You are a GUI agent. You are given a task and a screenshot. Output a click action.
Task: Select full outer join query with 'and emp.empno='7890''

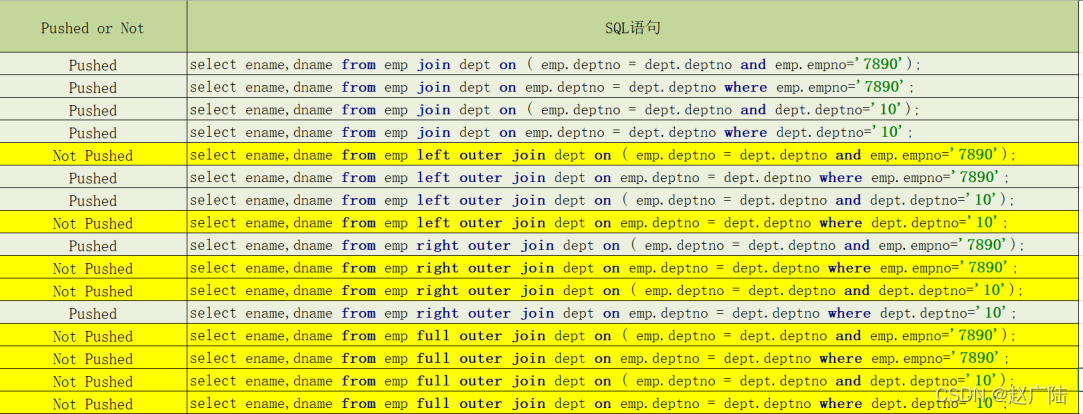coord(603,336)
